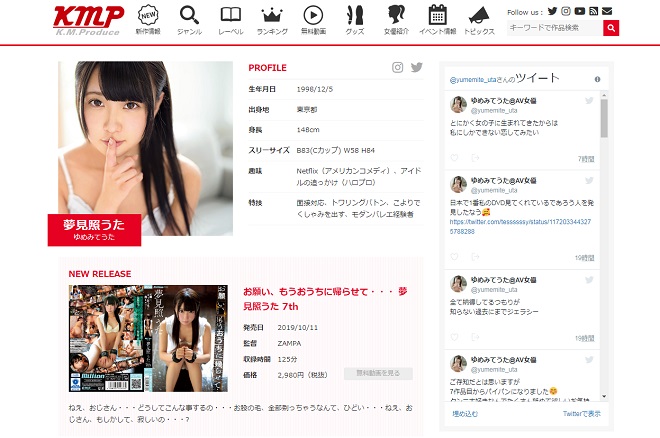Image resolution: width=660 pixels, height=438 pixels.
Task: Select height value 148cm
Action: pyautogui.click(x=308, y=130)
